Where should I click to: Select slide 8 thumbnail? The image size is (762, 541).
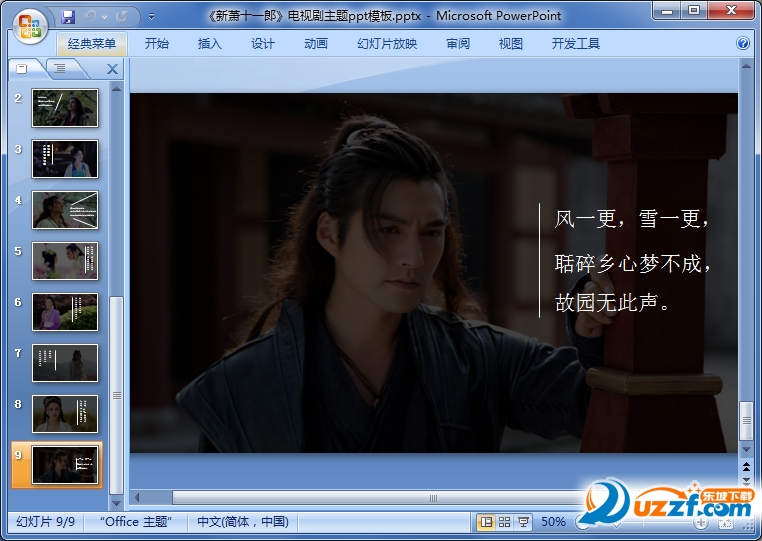65,414
